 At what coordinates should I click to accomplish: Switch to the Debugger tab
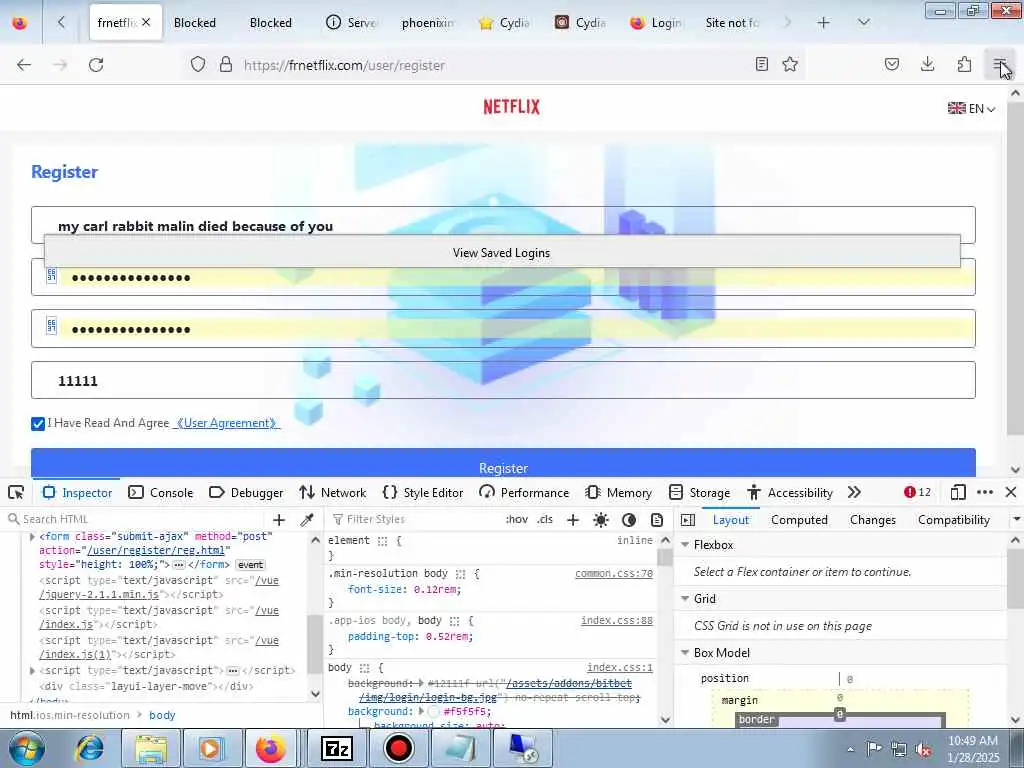coord(246,492)
